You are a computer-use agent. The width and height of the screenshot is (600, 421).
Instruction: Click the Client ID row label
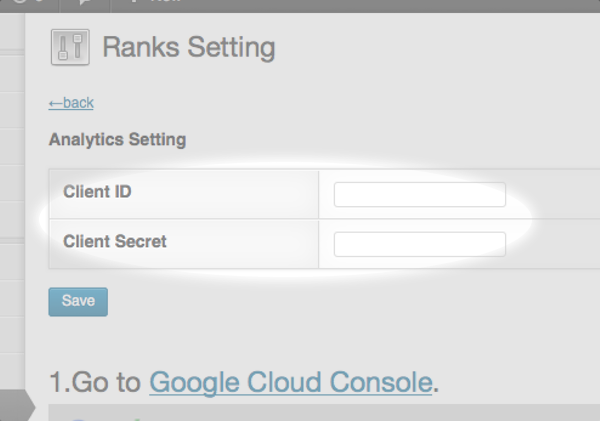coord(97,192)
